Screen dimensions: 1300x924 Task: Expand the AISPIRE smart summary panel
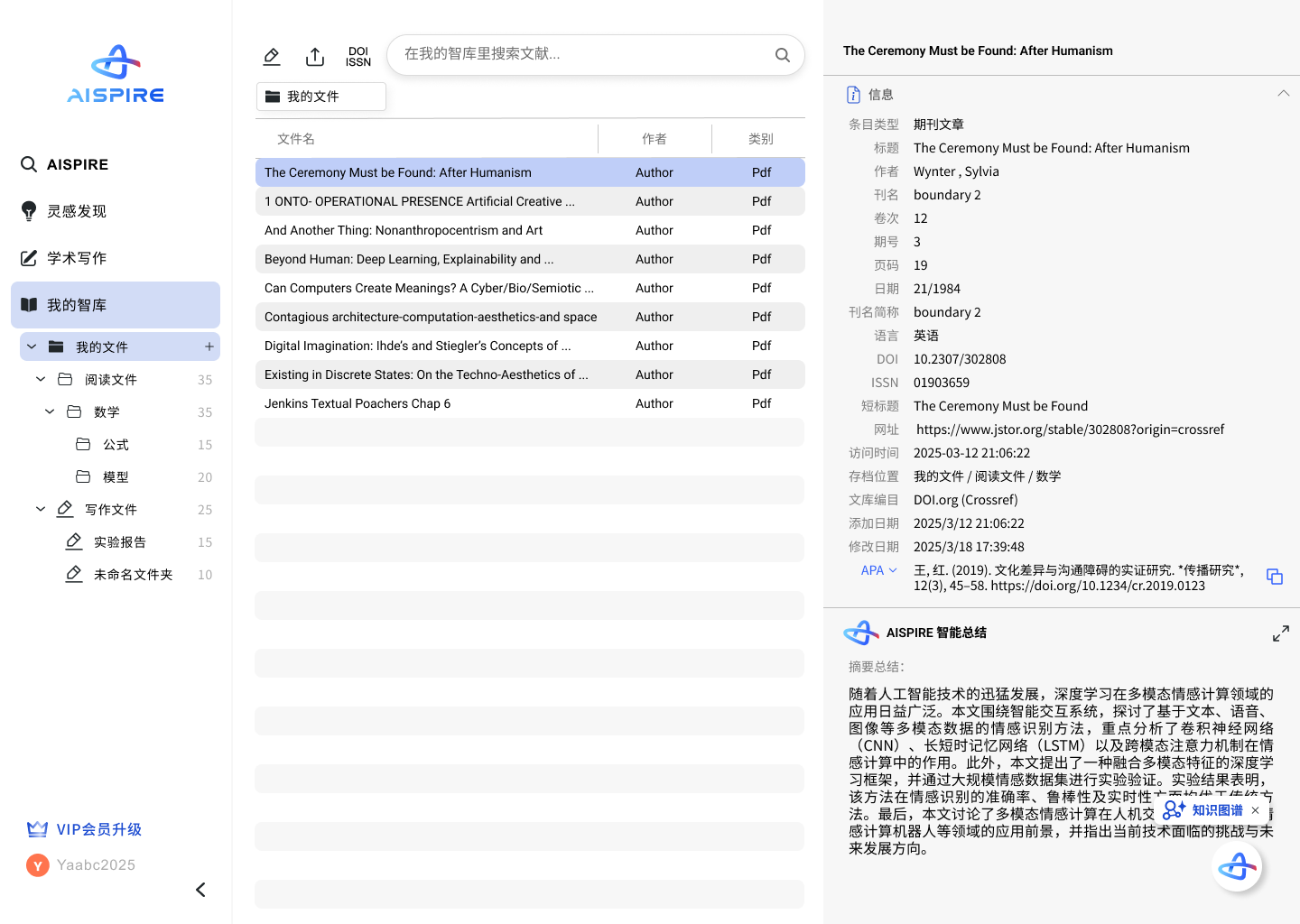1280,633
